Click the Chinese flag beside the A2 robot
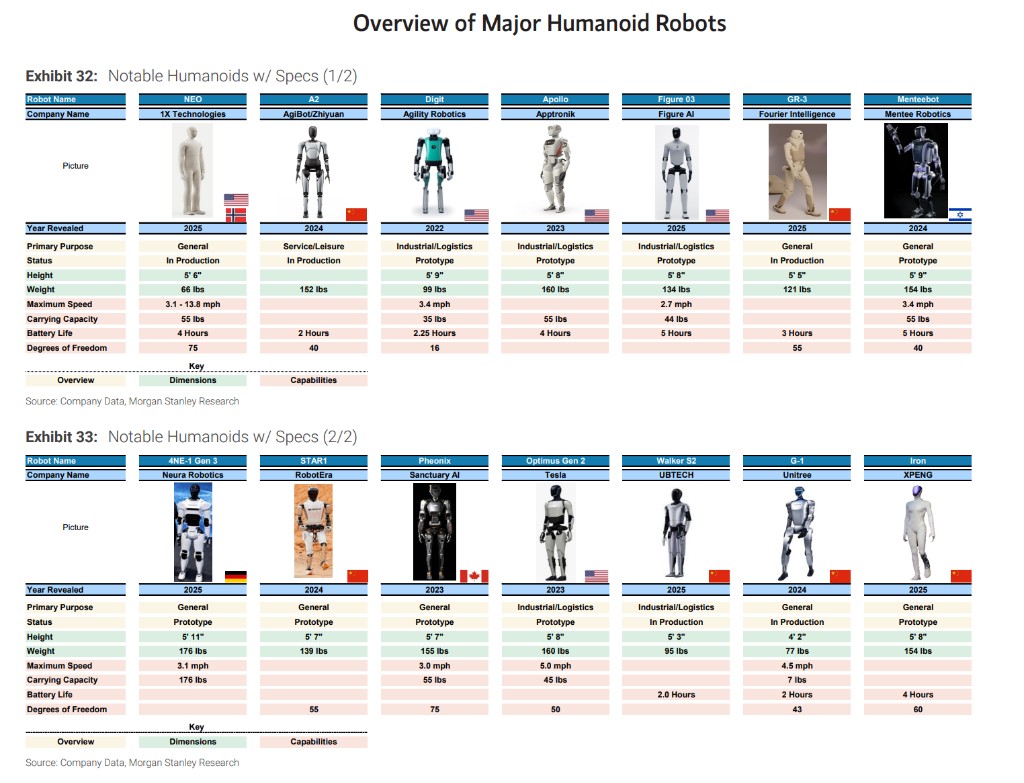 [356, 214]
